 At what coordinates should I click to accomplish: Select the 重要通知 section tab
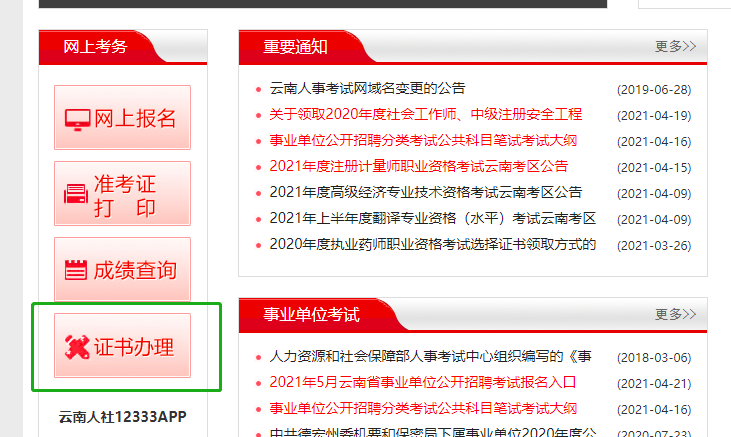(x=295, y=46)
